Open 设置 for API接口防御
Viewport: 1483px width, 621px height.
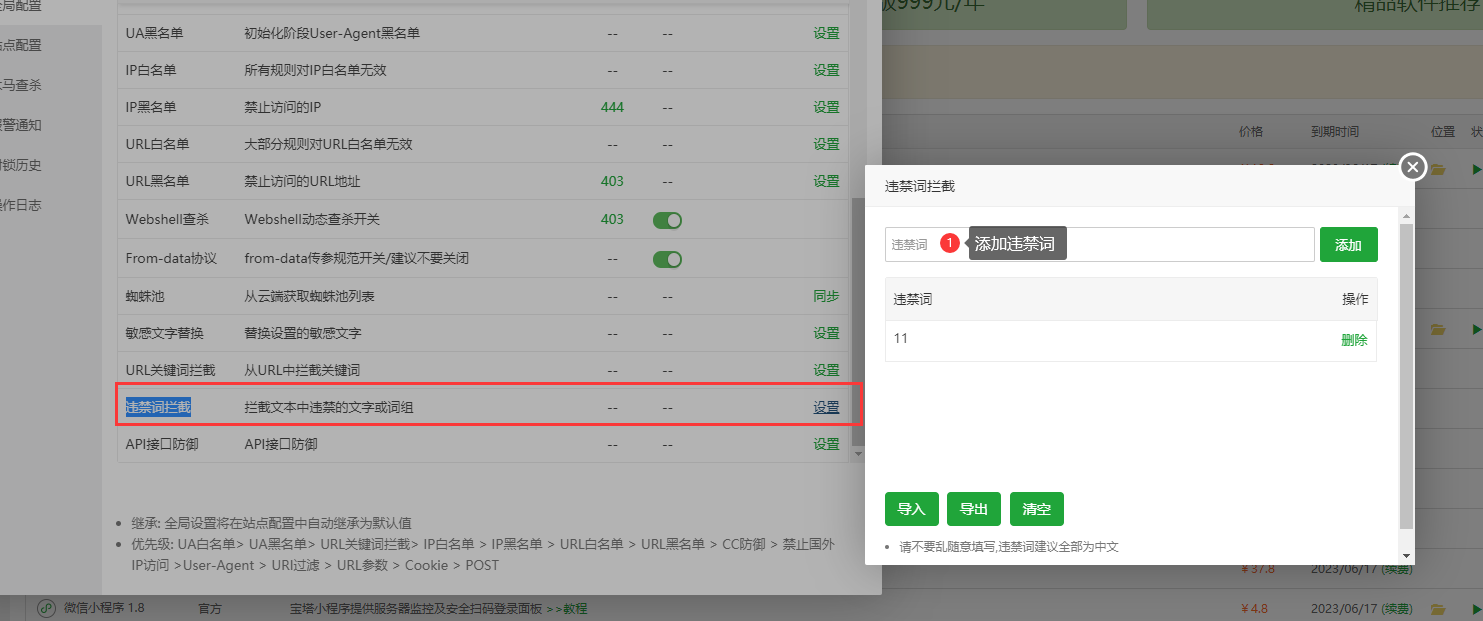click(x=826, y=444)
